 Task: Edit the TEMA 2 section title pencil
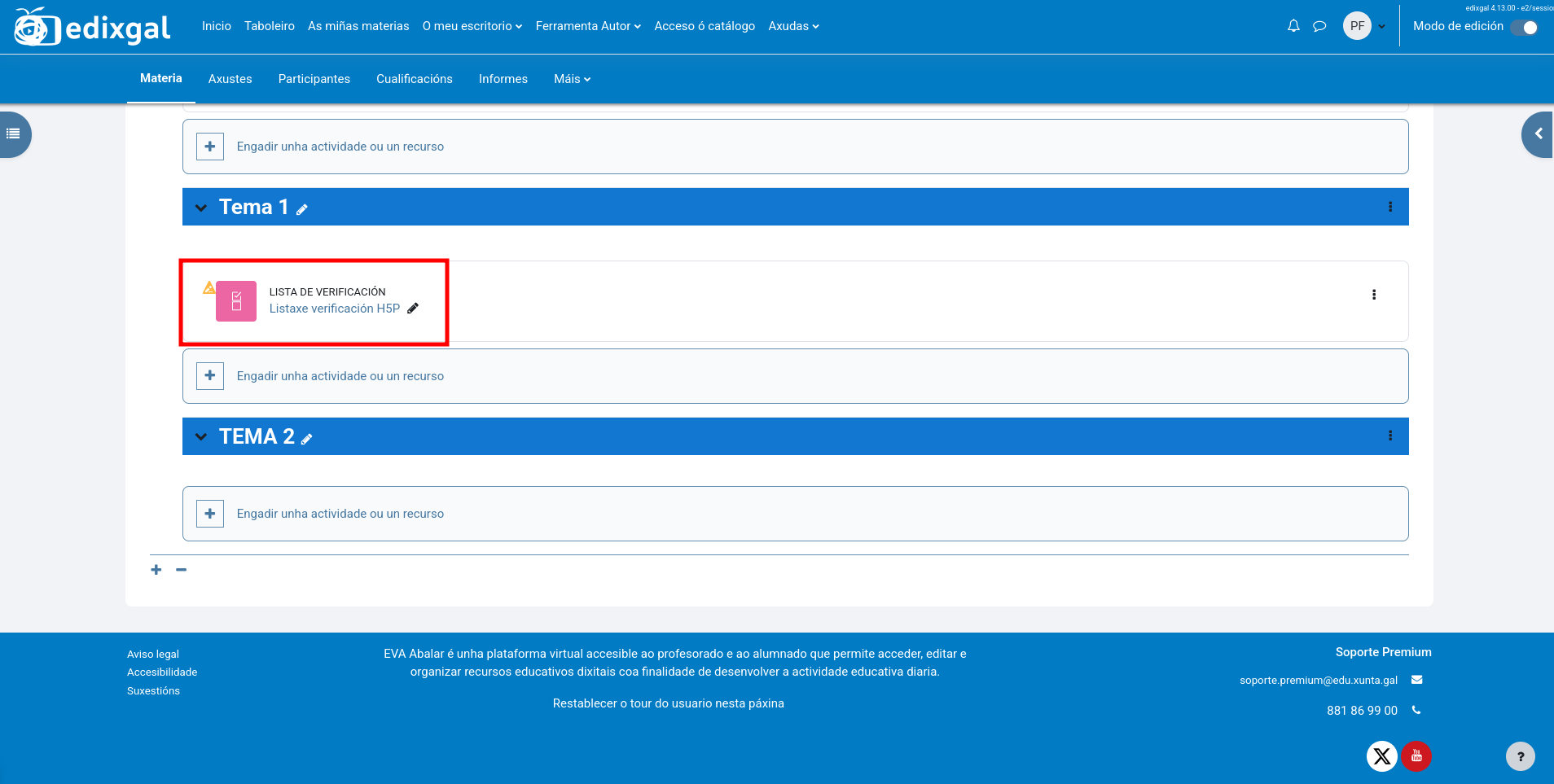click(307, 439)
